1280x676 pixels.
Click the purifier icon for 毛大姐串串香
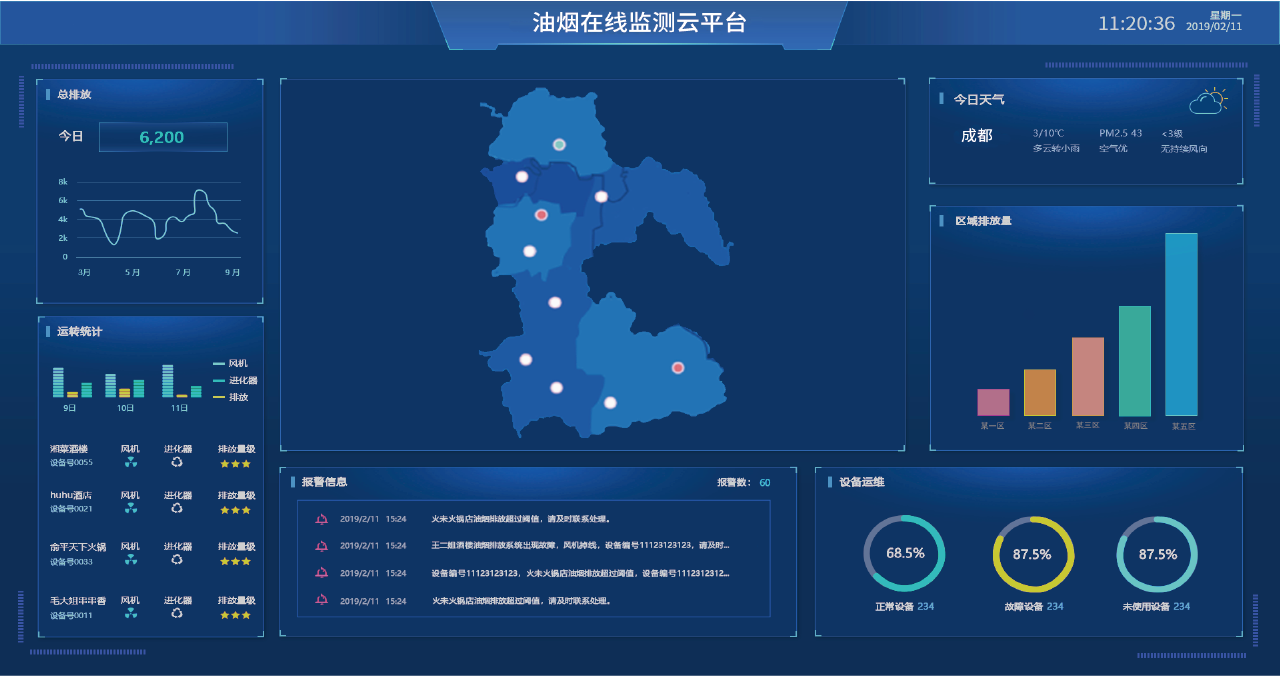pyautogui.click(x=177, y=613)
